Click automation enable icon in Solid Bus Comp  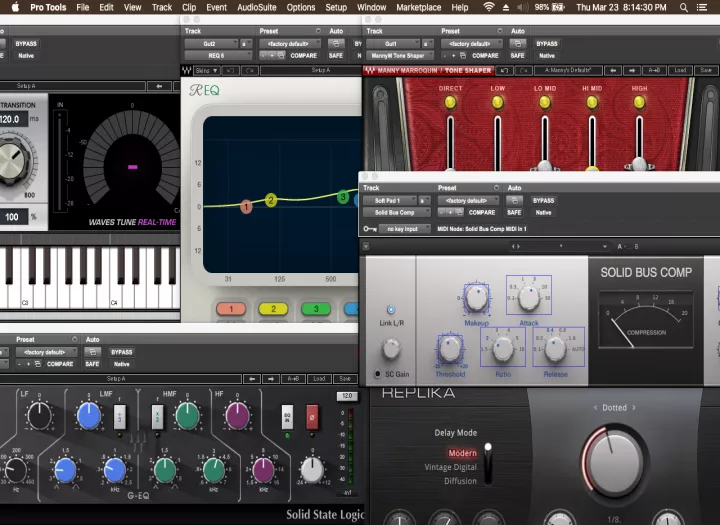514,200
